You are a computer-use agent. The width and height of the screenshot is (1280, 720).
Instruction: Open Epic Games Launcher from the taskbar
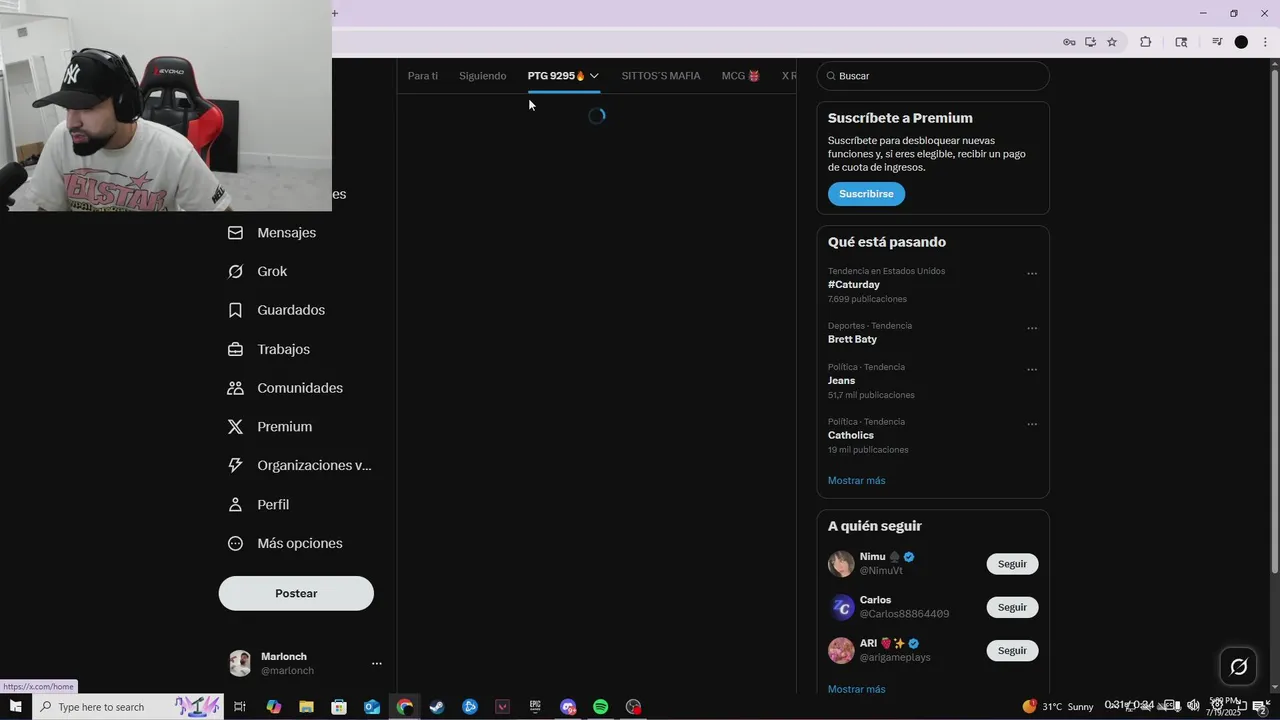click(535, 707)
